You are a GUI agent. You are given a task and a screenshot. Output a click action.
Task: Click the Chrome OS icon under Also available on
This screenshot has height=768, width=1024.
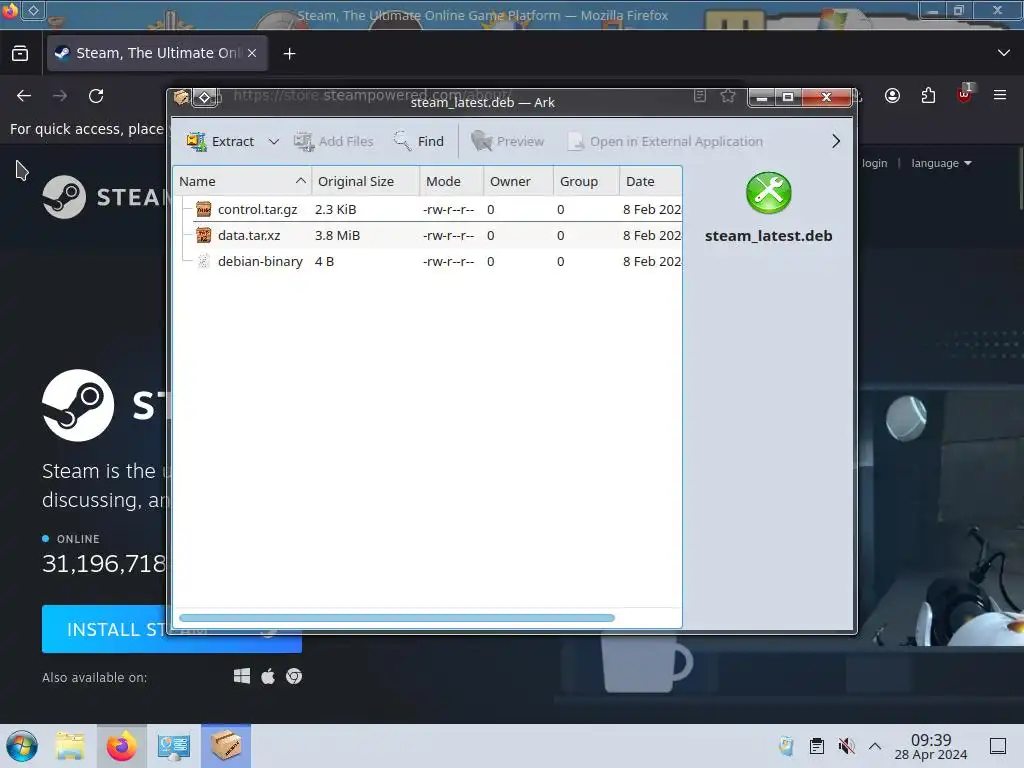(x=294, y=676)
